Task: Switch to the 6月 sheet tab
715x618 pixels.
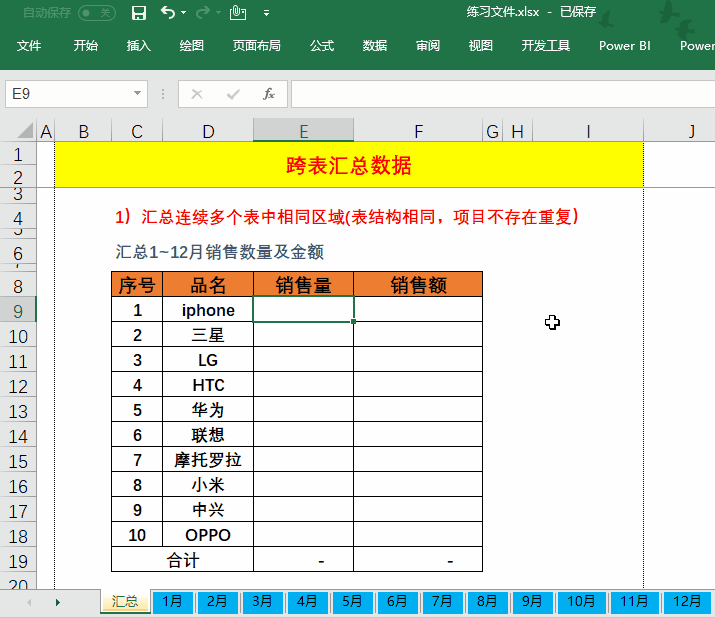Action: pos(397,602)
